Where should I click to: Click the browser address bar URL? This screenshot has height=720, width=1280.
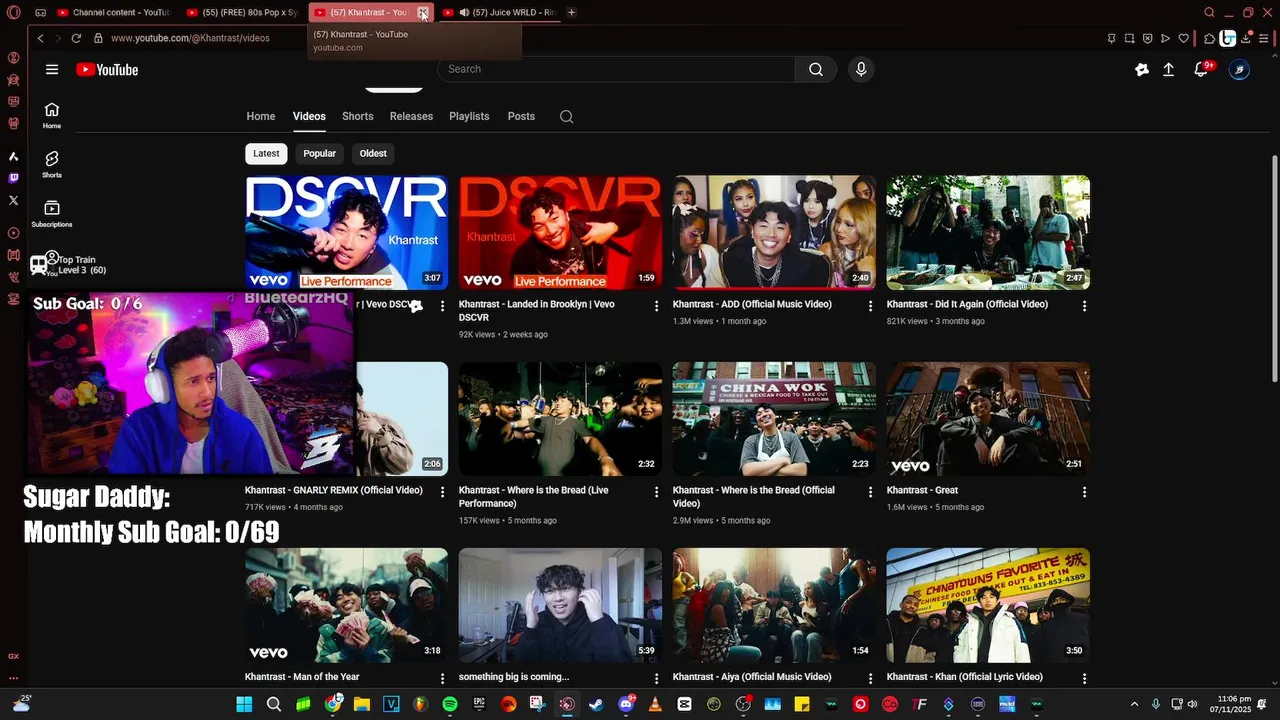point(190,38)
